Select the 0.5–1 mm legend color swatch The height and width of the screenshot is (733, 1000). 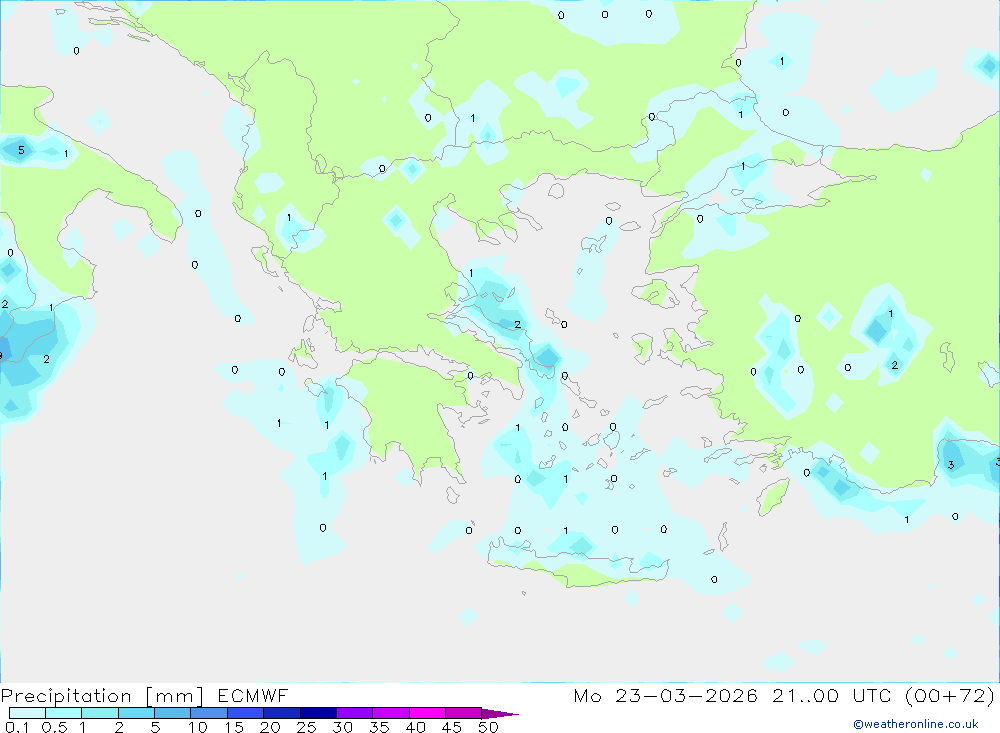64,713
